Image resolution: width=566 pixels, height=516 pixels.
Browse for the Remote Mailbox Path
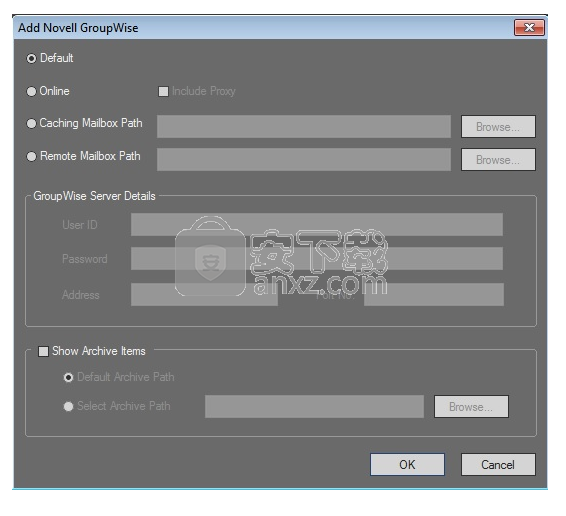click(x=498, y=159)
